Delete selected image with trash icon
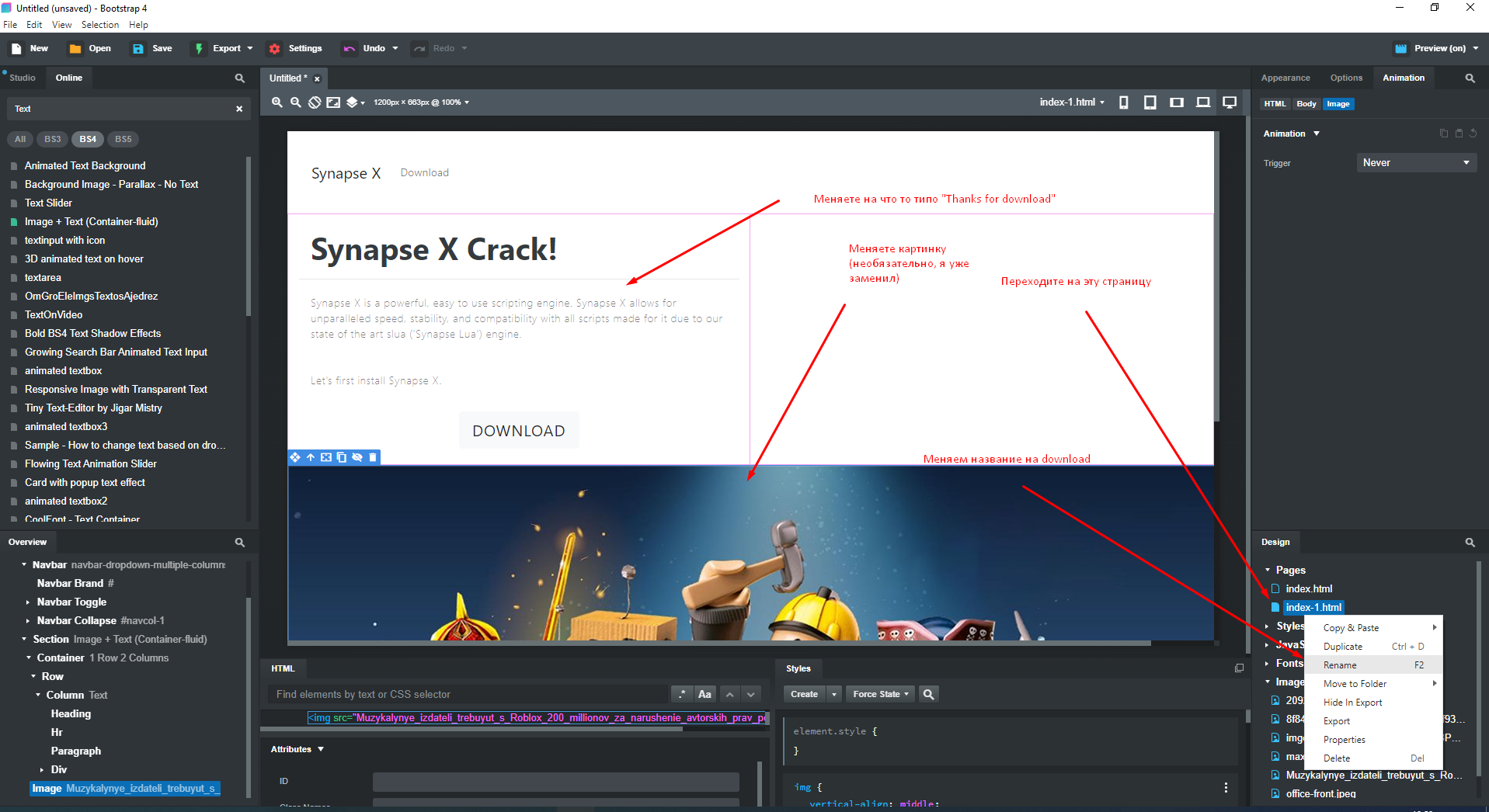 [373, 457]
